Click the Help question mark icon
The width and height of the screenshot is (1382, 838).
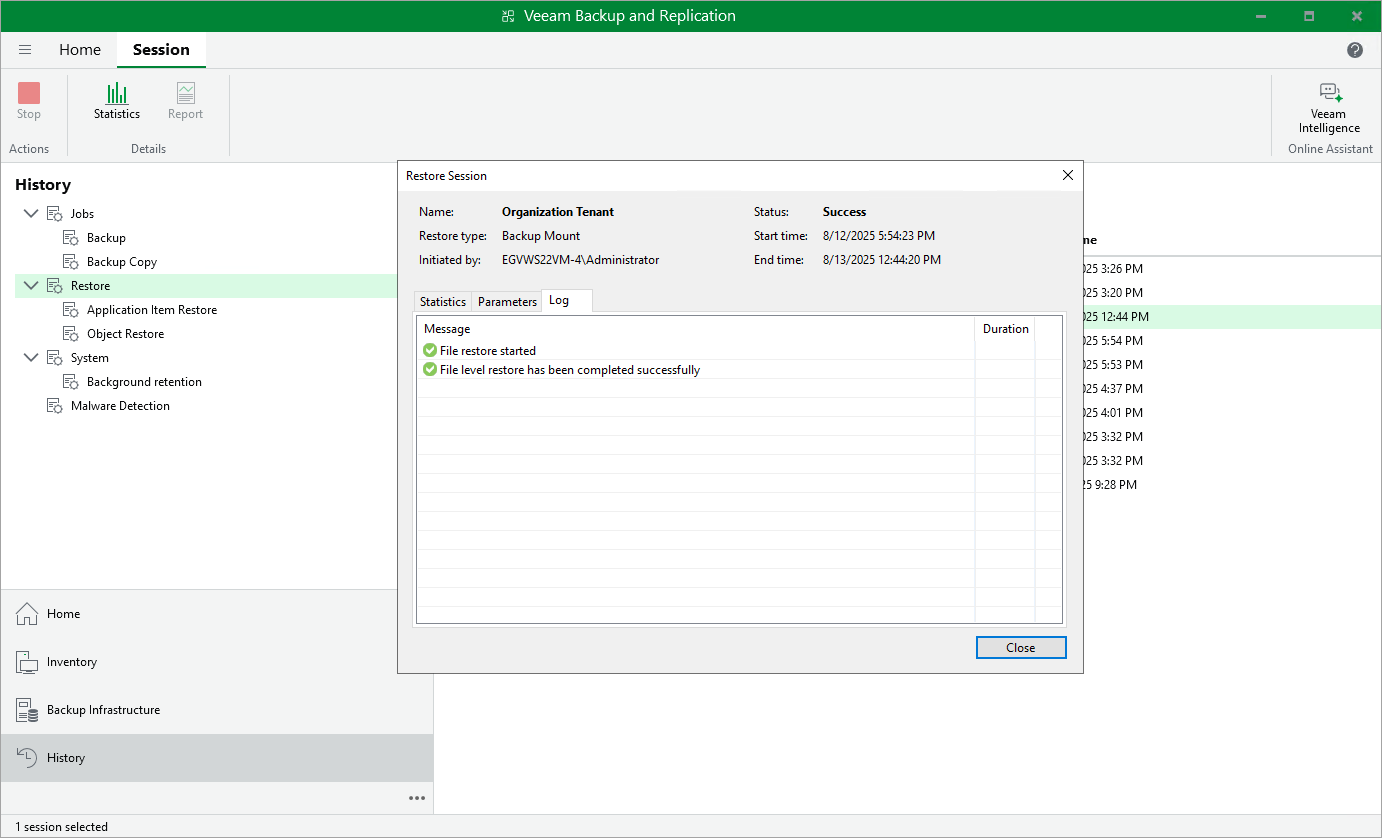point(1355,49)
